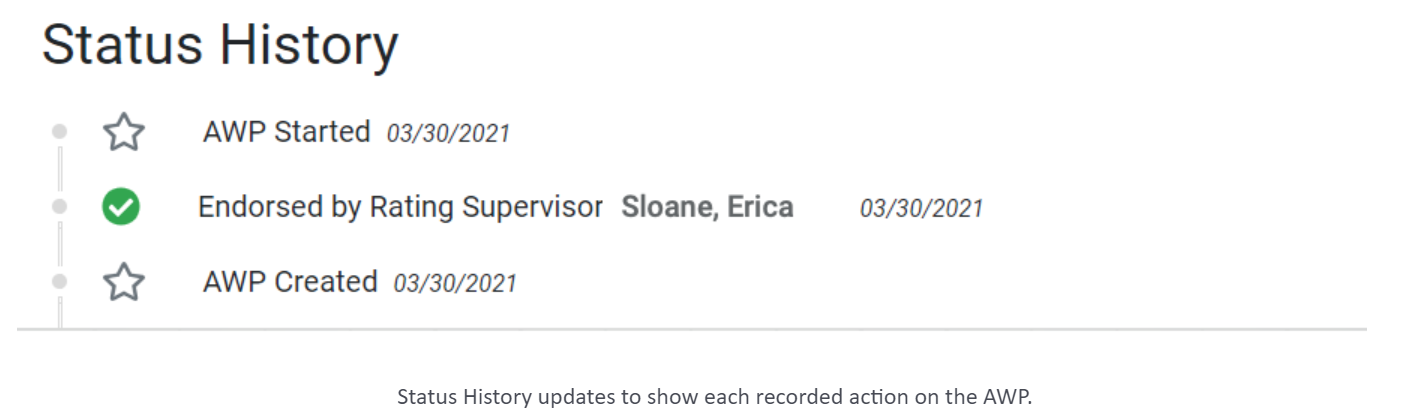Select the timeline dot for Endorsed entry
1403x420 pixels.
coord(60,206)
